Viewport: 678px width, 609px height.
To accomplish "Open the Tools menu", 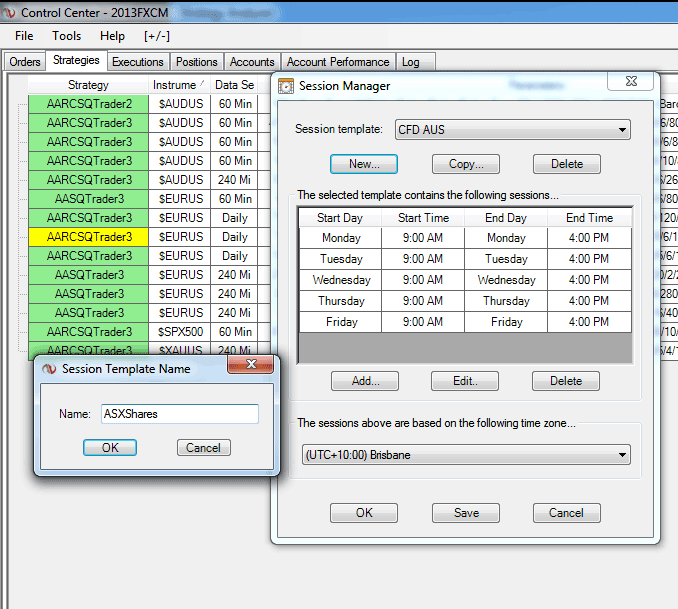I will click(x=67, y=36).
